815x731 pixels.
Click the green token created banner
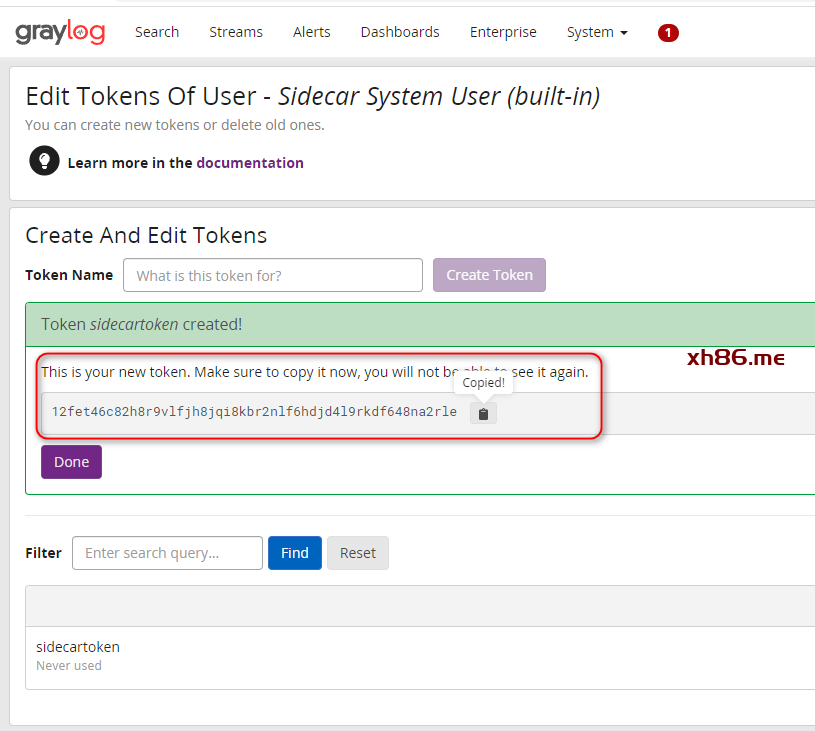[420, 324]
